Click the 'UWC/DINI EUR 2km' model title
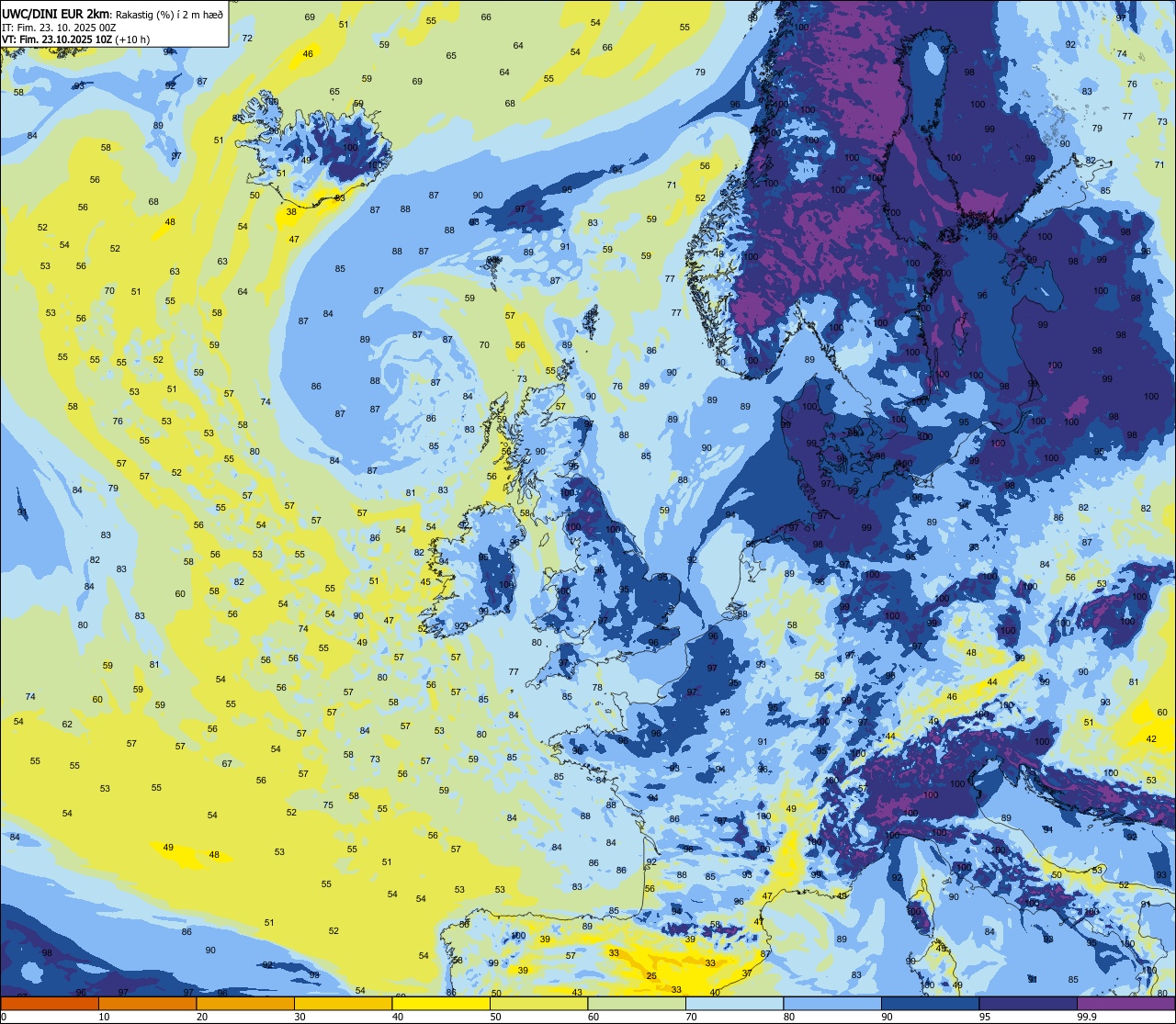Image resolution: width=1176 pixels, height=1024 pixels. pyautogui.click(x=57, y=14)
